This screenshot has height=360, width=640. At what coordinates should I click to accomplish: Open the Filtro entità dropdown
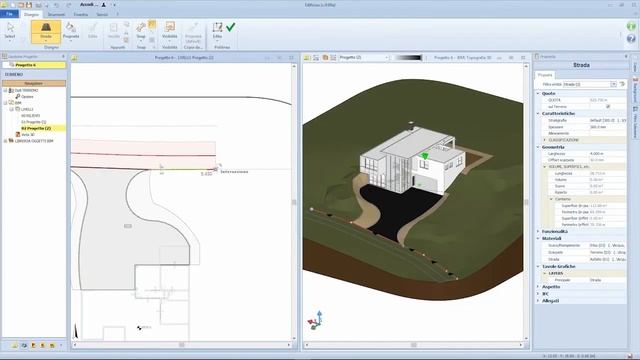click(x=613, y=84)
